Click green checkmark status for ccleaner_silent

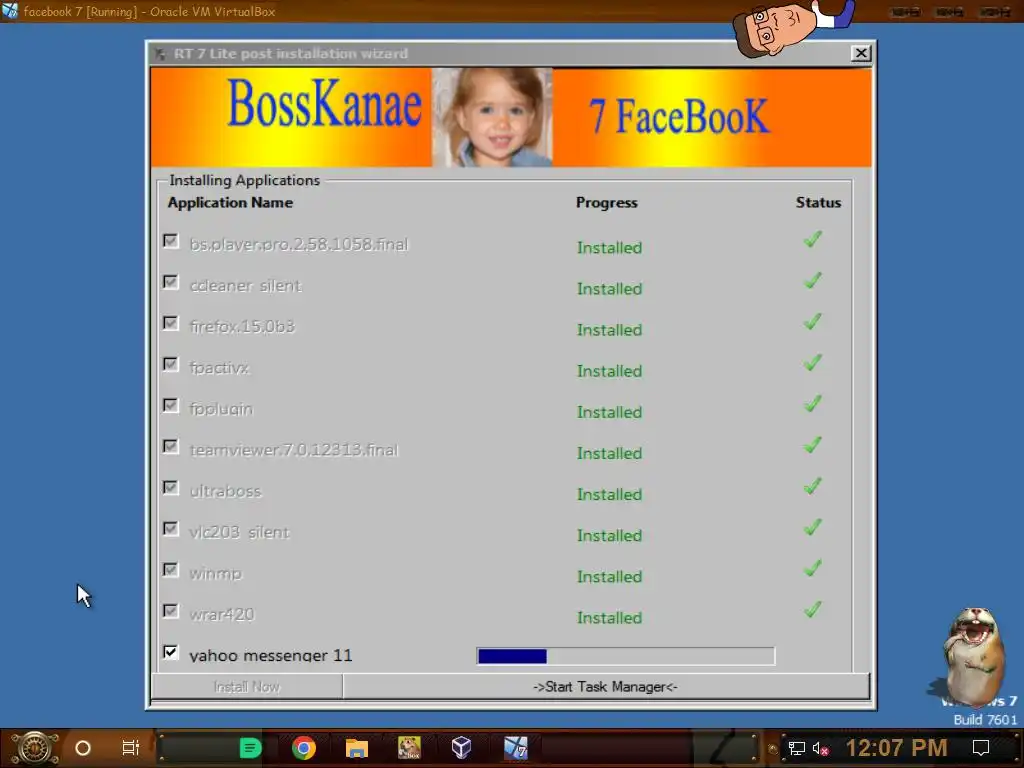812,281
